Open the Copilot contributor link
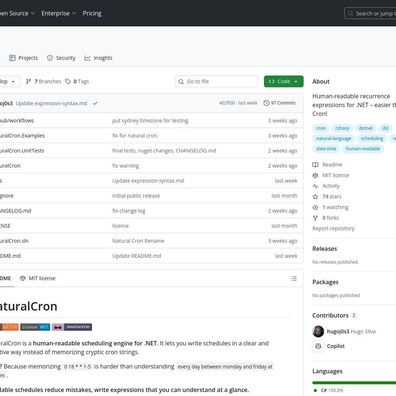The width and height of the screenshot is (396, 396). (x=336, y=346)
